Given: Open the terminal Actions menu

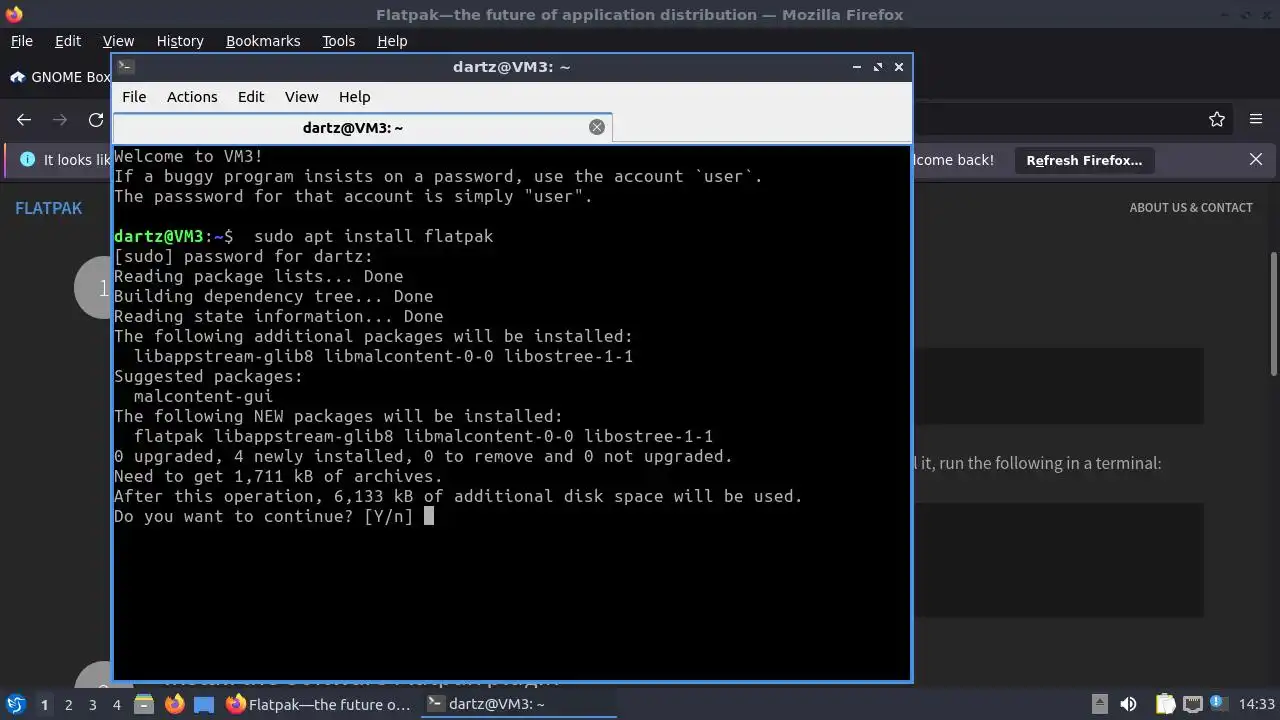Looking at the screenshot, I should tap(192, 97).
